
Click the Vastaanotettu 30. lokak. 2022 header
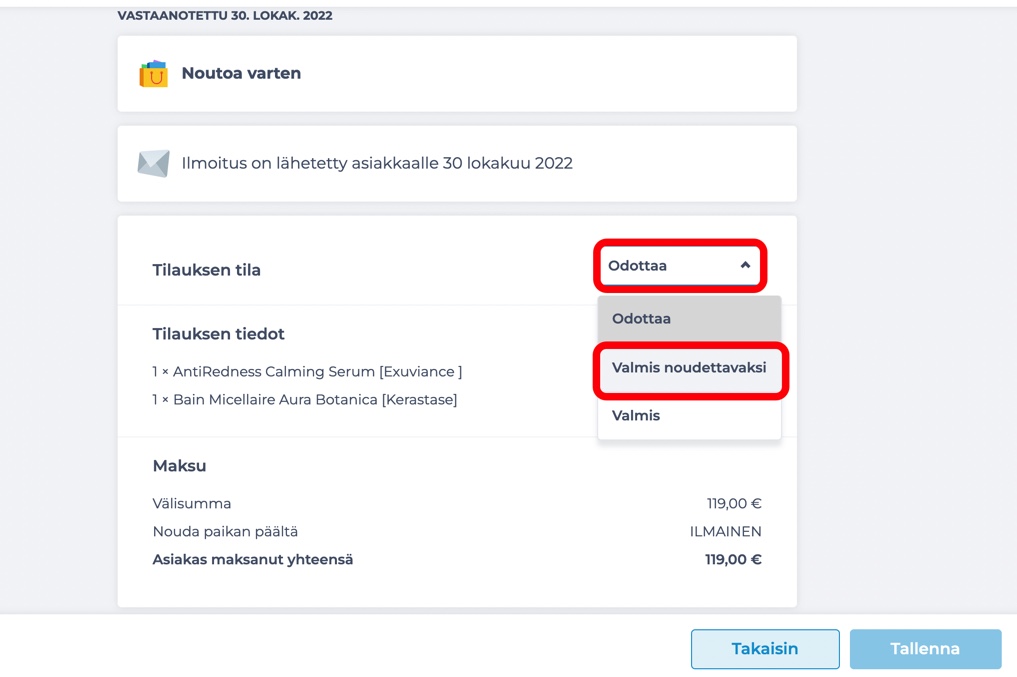225,16
